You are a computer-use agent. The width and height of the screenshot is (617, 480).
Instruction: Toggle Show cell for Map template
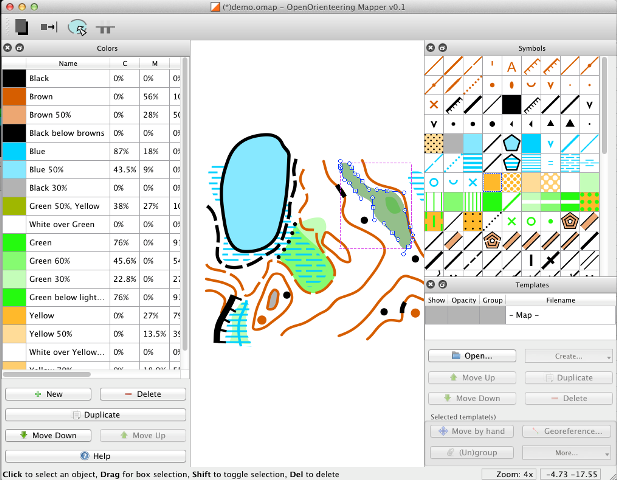coord(436,315)
